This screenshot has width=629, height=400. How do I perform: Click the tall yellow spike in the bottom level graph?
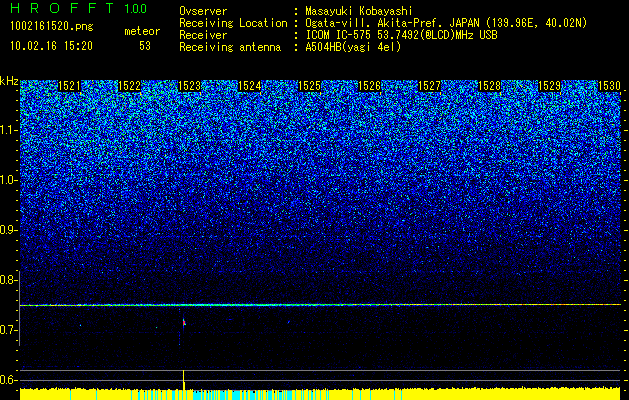[183, 380]
